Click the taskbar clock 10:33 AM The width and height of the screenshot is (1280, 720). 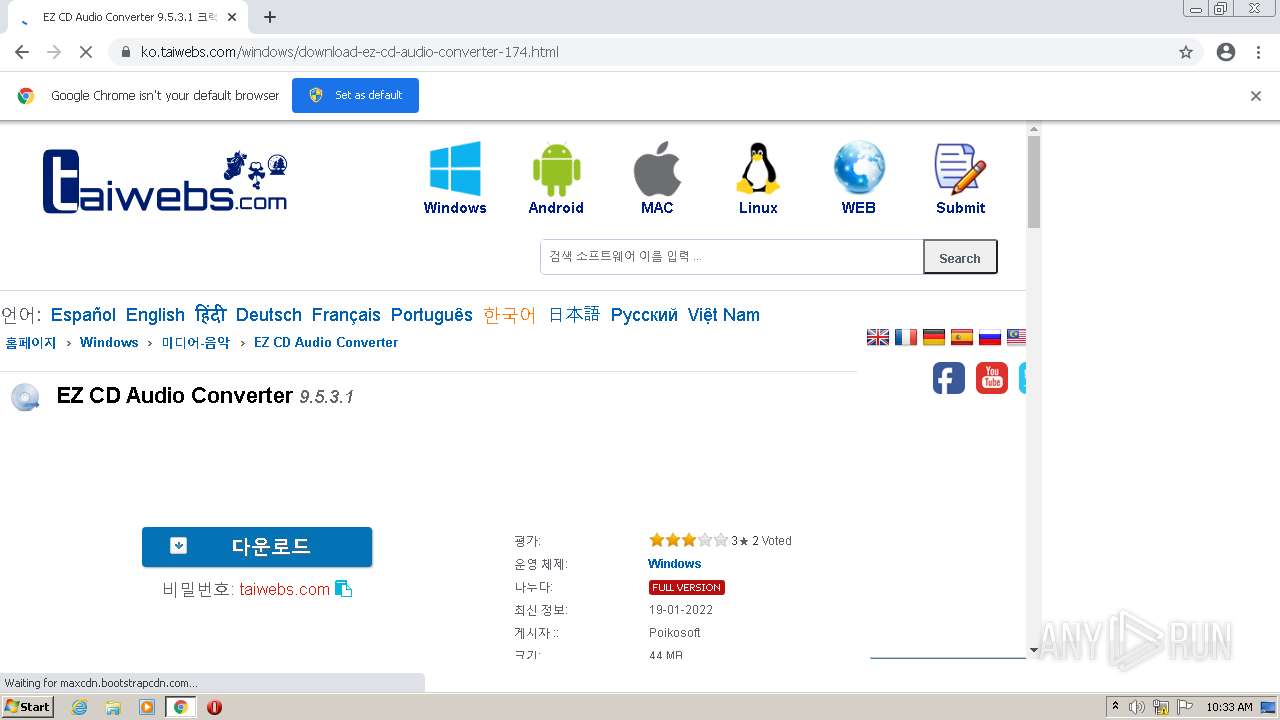[1229, 707]
